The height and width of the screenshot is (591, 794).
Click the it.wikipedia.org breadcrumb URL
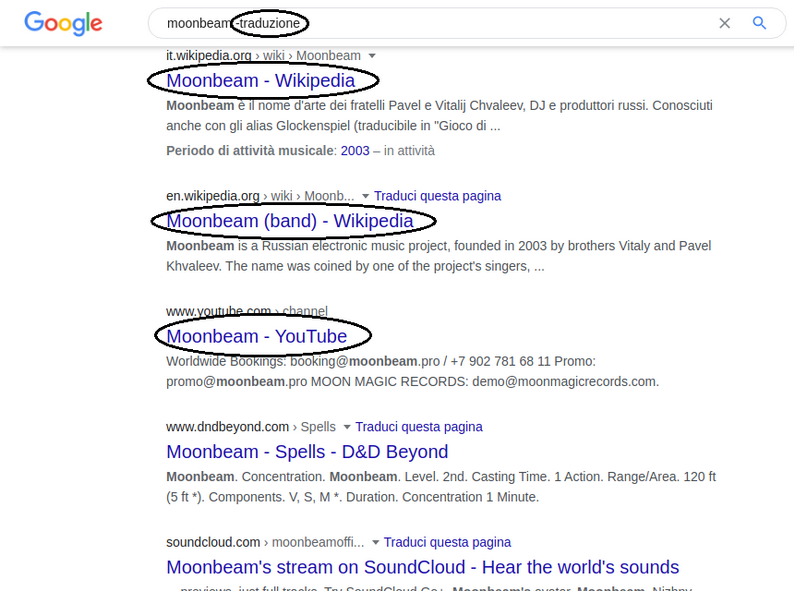(263, 56)
